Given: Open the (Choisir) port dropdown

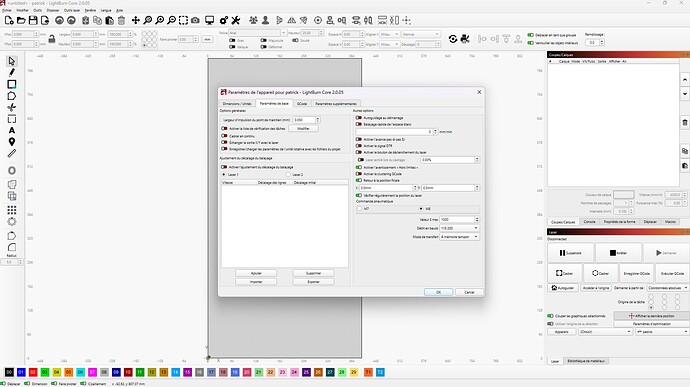Looking at the screenshot, I should [x=605, y=332].
